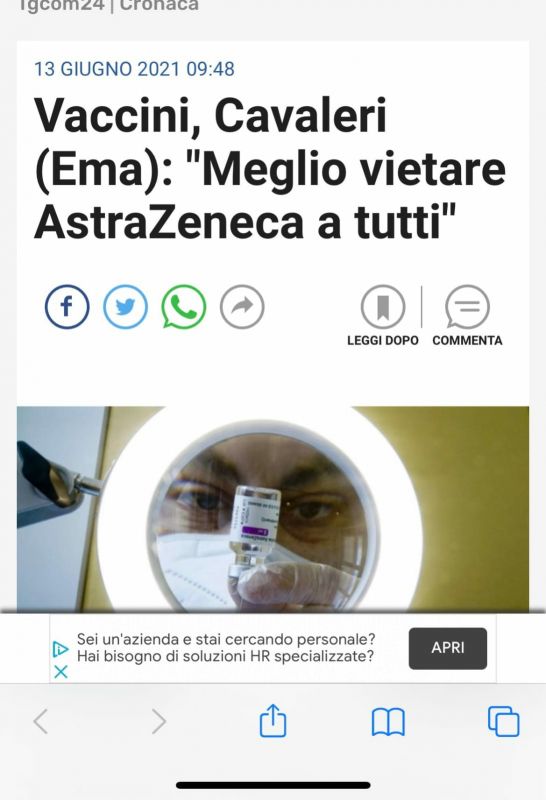The image size is (546, 800).
Task: Show Safari open tabs overview
Action: tap(504, 721)
